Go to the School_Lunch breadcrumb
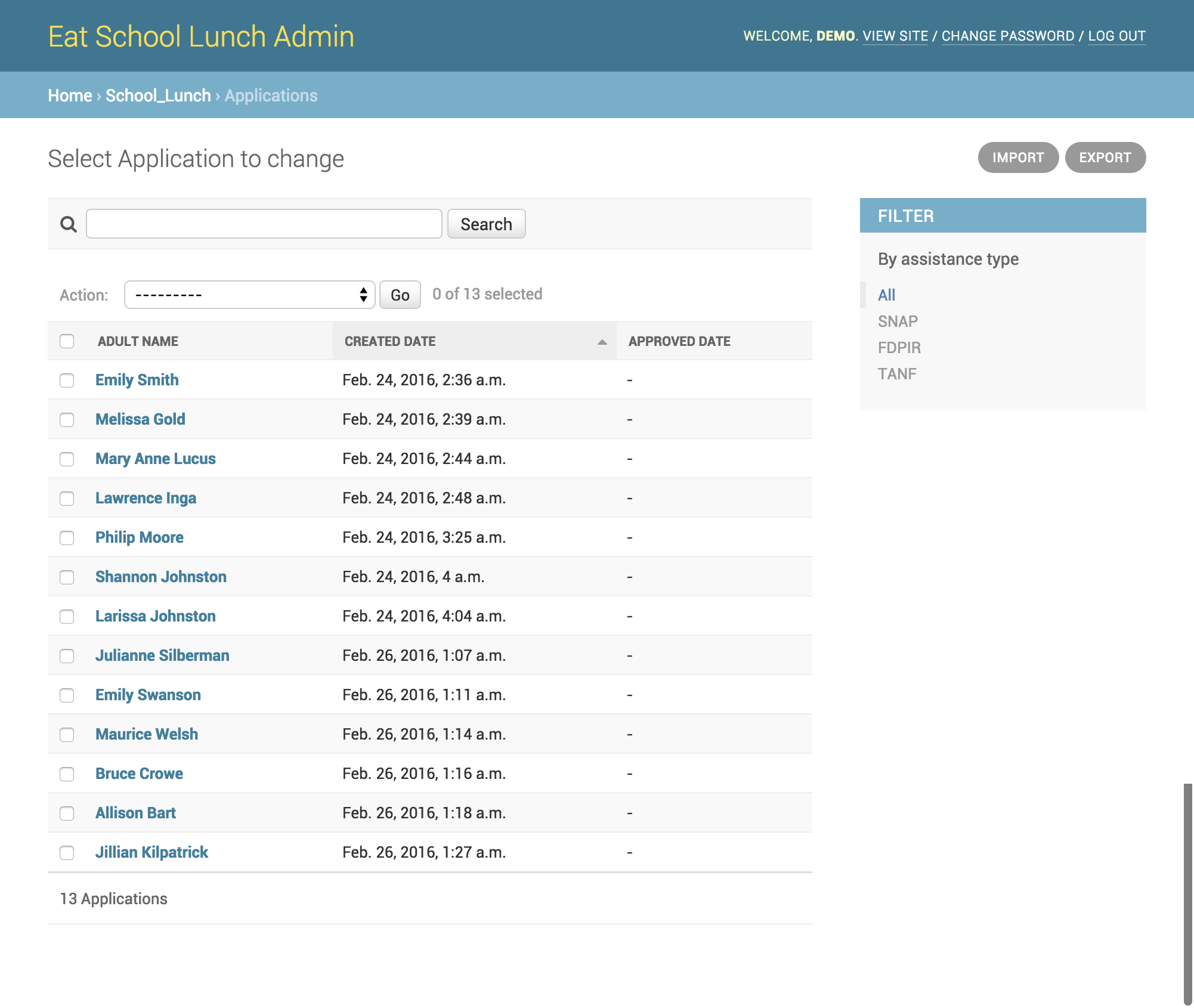The height and width of the screenshot is (1008, 1194). click(158, 95)
